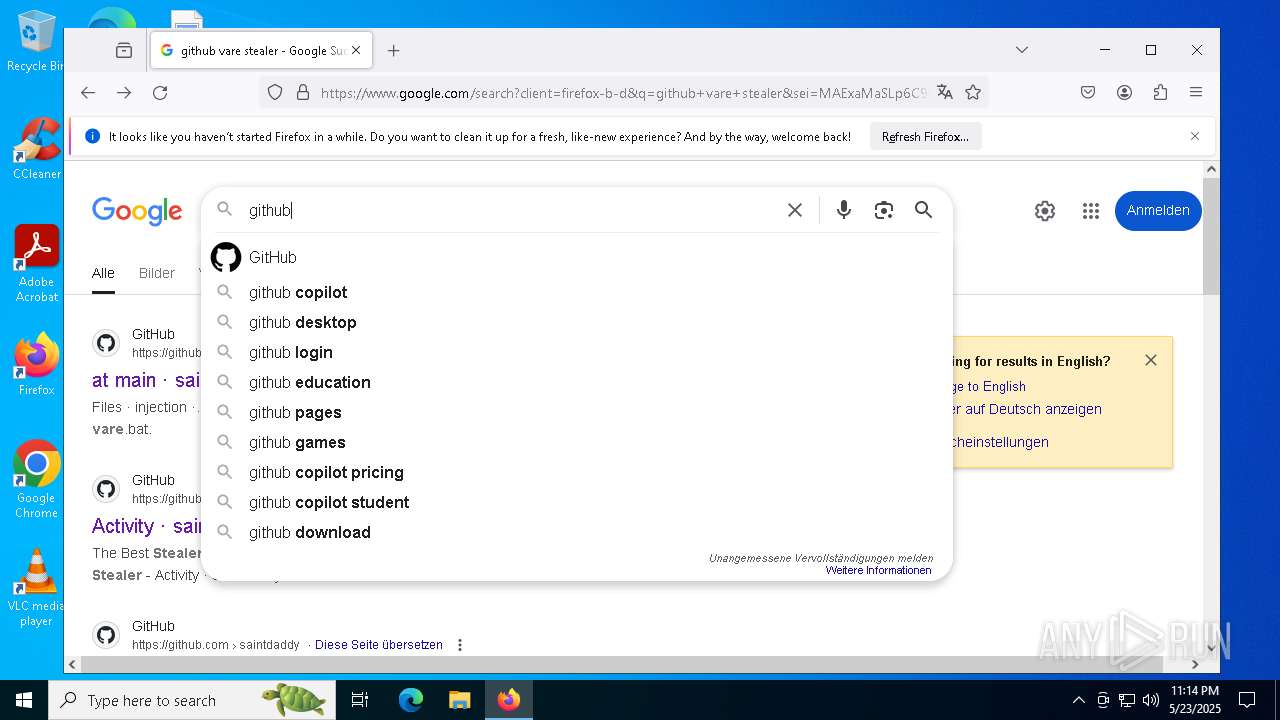Click Diese Seite übersetzen link

tap(379, 645)
